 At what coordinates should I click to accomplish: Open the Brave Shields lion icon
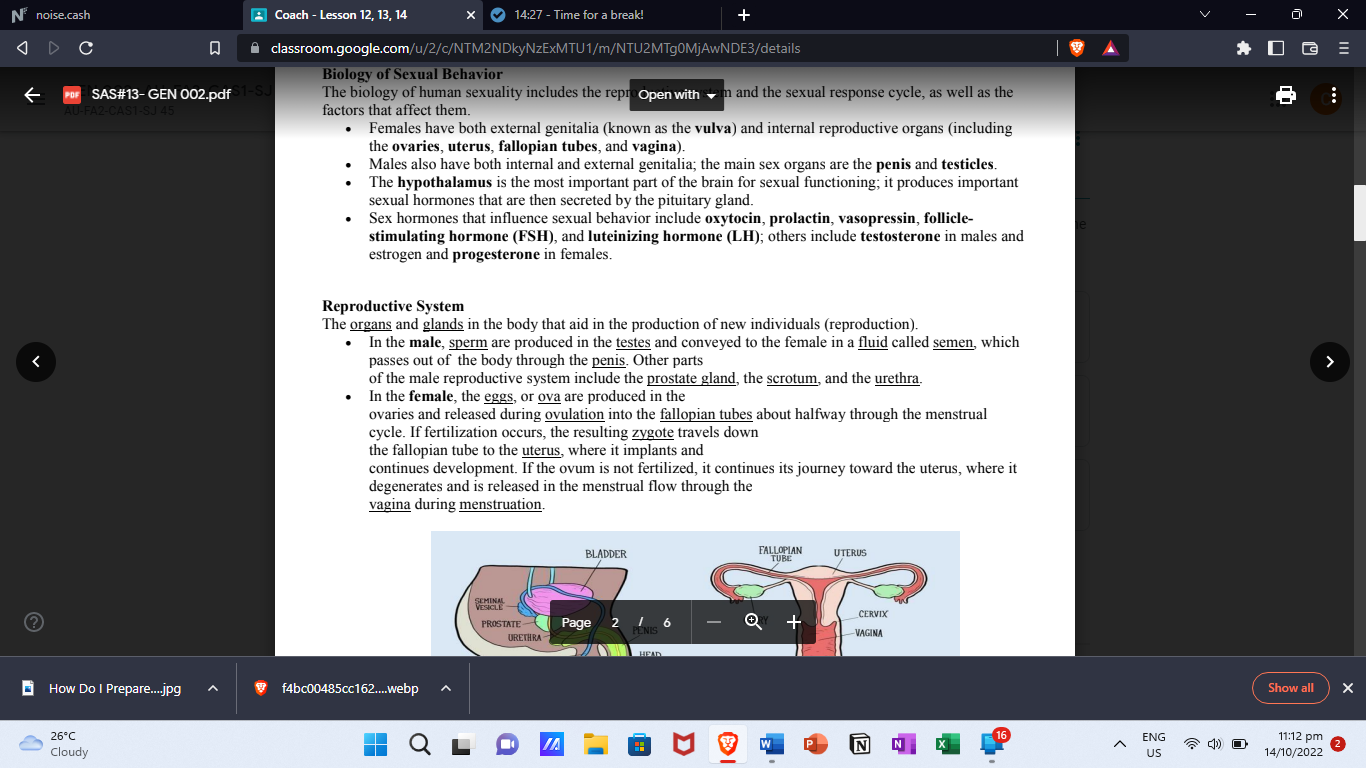(x=1077, y=48)
